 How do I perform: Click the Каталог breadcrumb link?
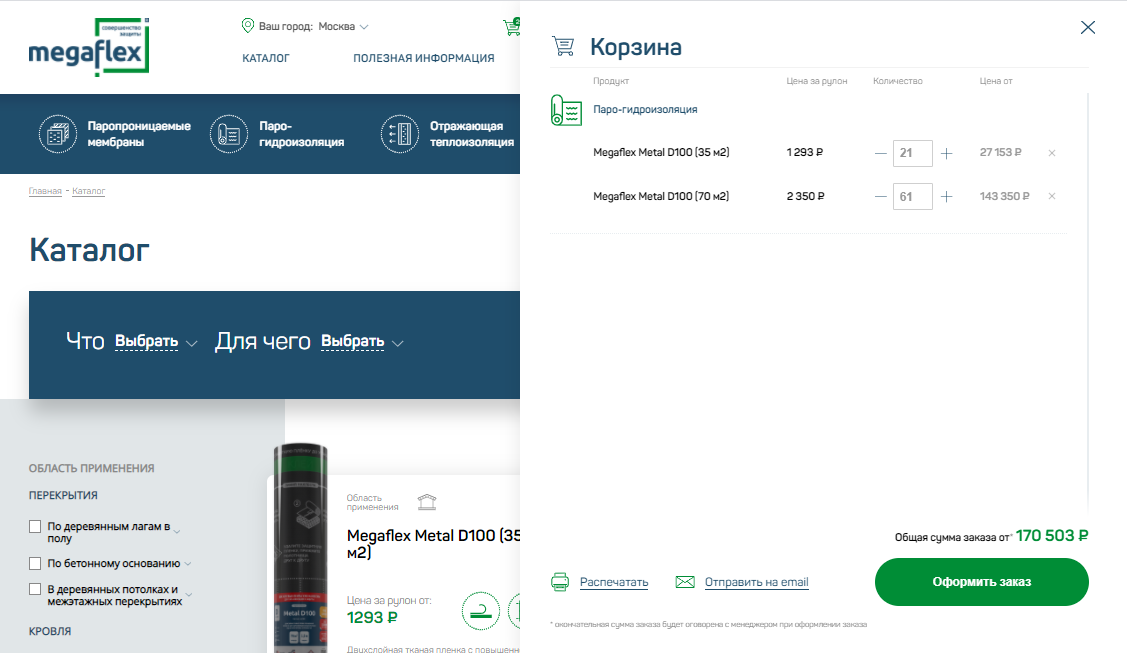(88, 191)
